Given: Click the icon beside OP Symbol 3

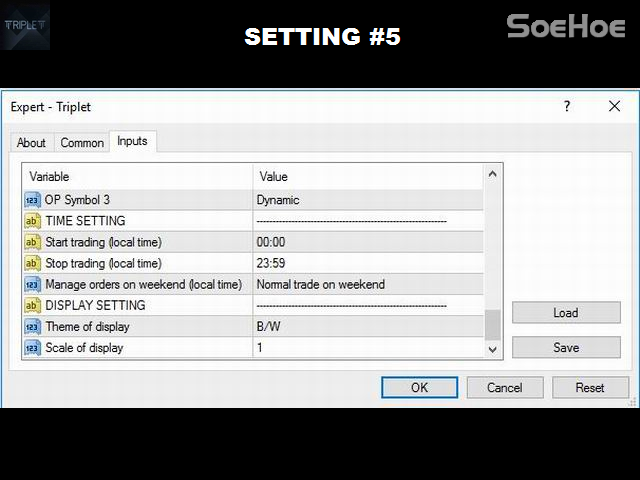Looking at the screenshot, I should click(32, 200).
